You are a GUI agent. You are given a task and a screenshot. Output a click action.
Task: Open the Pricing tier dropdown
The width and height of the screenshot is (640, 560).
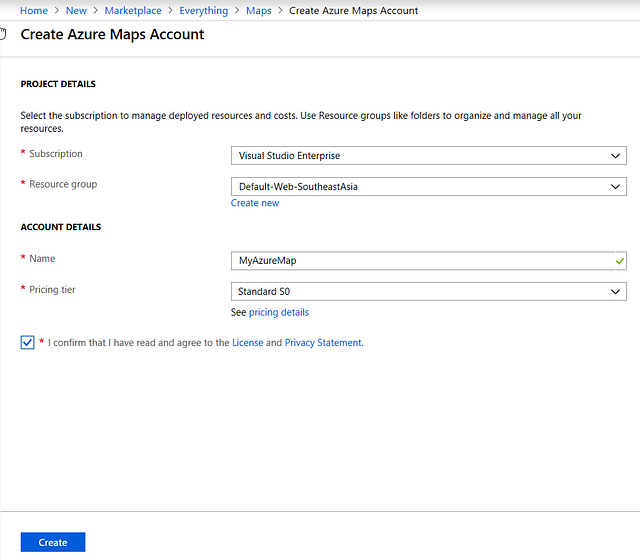(429, 291)
